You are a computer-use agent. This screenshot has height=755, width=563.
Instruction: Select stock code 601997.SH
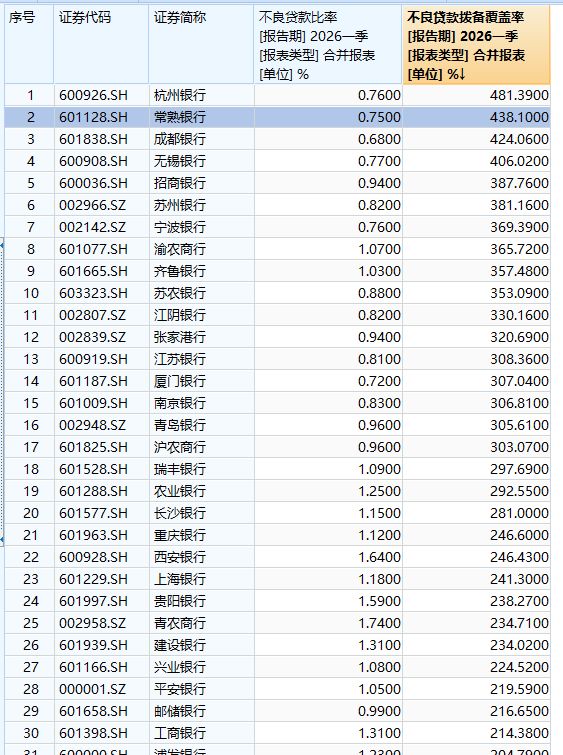[93, 601]
